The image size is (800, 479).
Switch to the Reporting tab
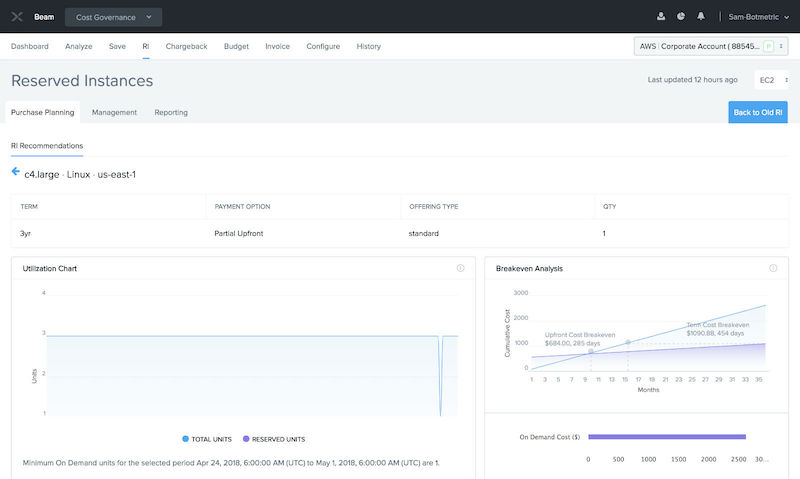(x=171, y=112)
